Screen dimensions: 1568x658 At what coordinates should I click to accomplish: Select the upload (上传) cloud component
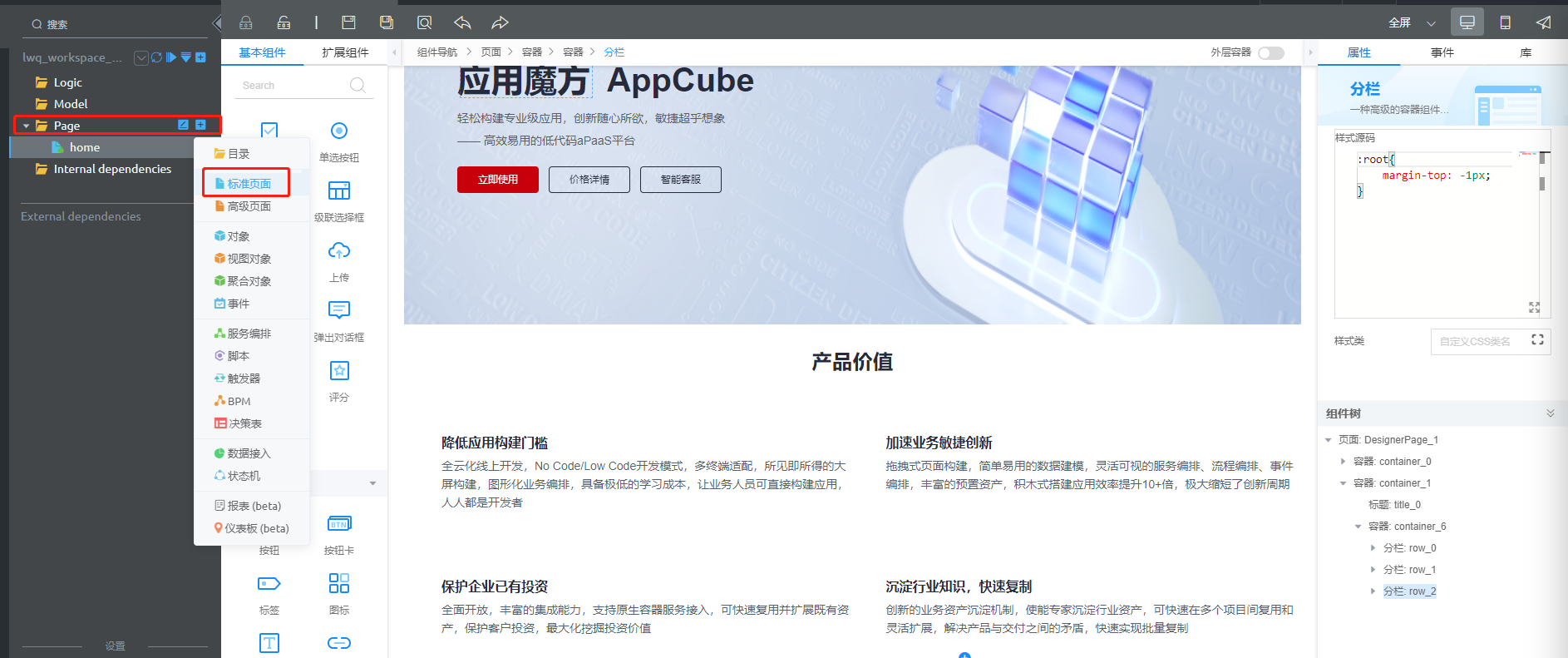click(339, 260)
